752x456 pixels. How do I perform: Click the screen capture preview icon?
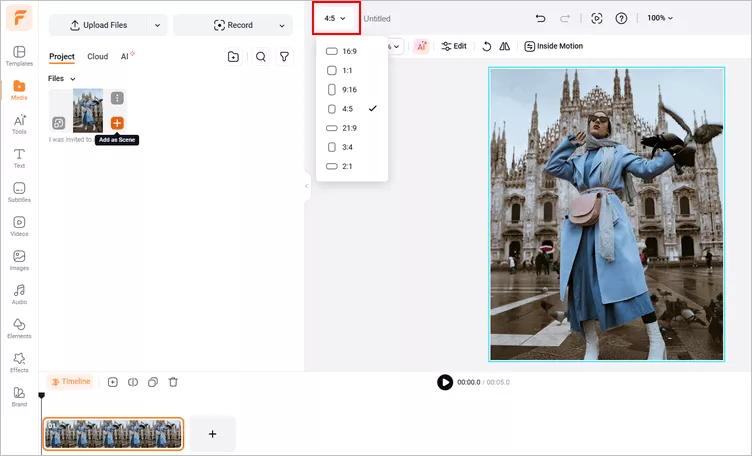click(x=597, y=18)
